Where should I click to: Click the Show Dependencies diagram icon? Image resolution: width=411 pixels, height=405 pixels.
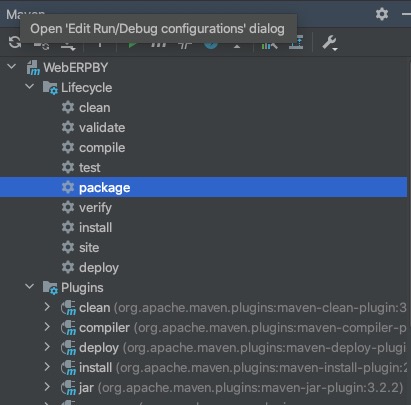click(x=269, y=43)
